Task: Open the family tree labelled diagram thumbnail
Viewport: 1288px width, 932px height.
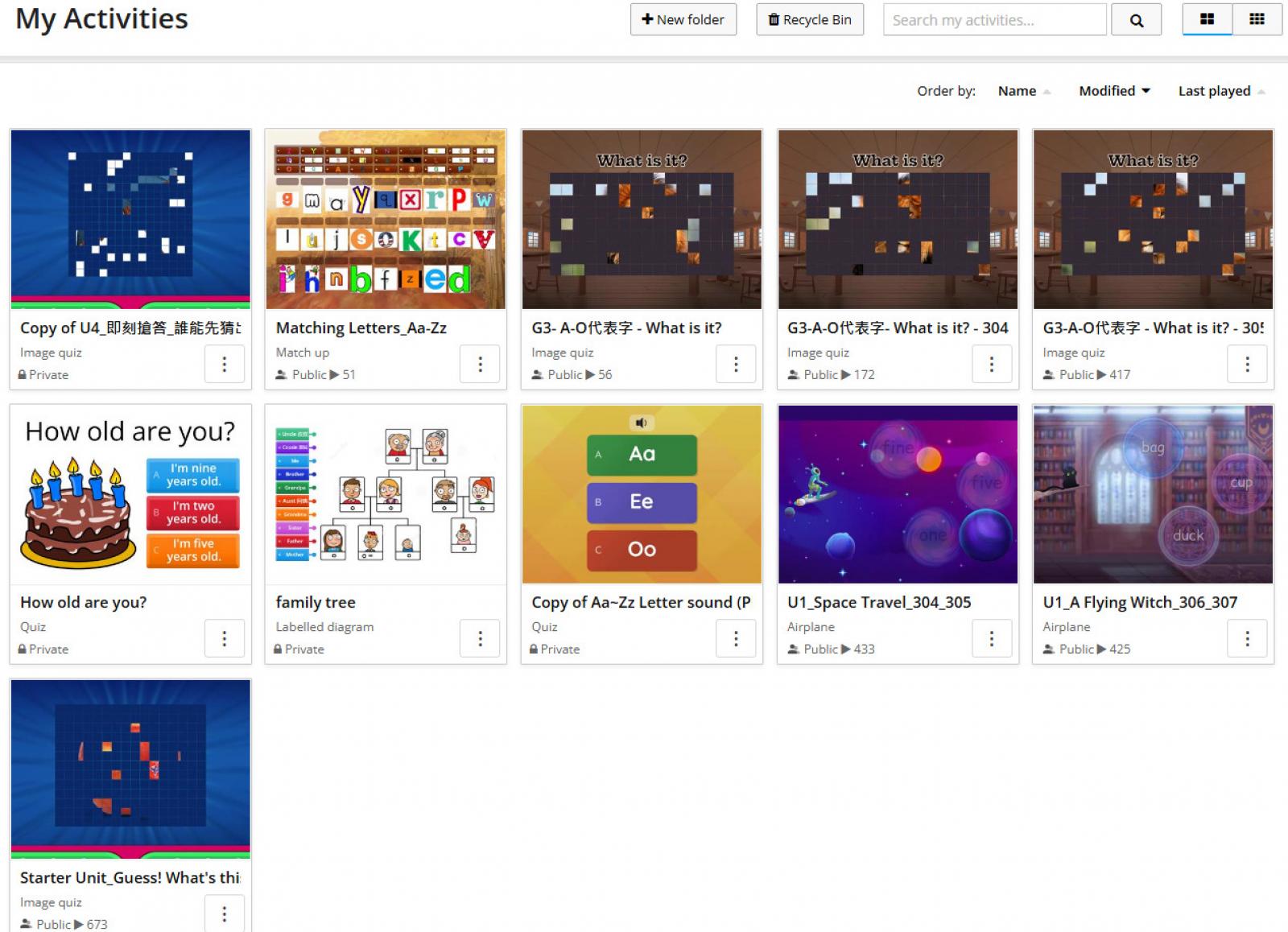Action: tap(386, 494)
